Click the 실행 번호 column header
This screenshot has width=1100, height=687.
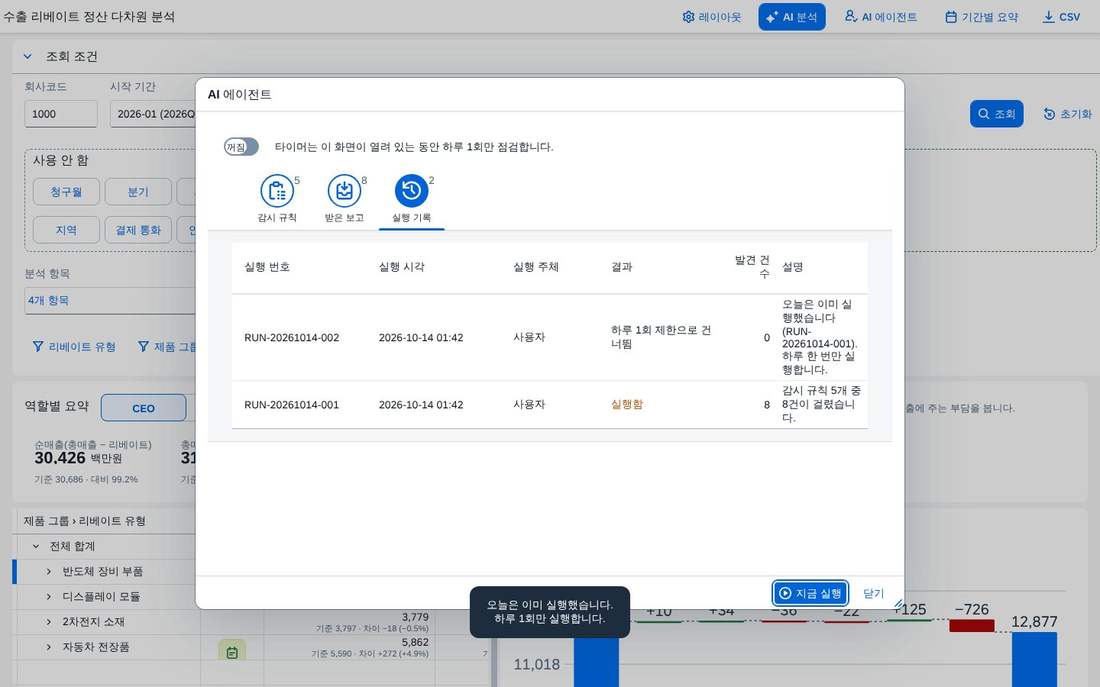pos(267,267)
